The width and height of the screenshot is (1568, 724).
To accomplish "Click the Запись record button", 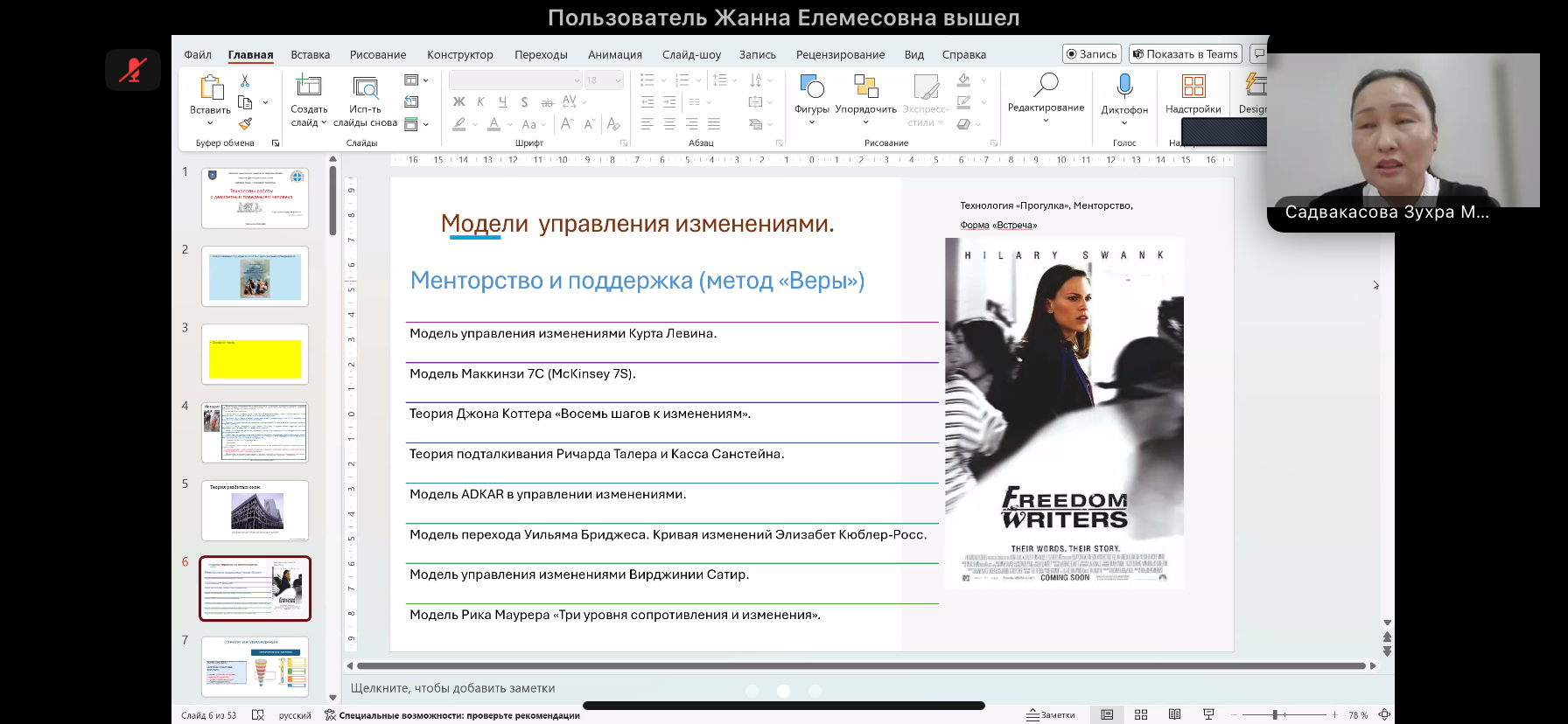I will tap(1092, 53).
